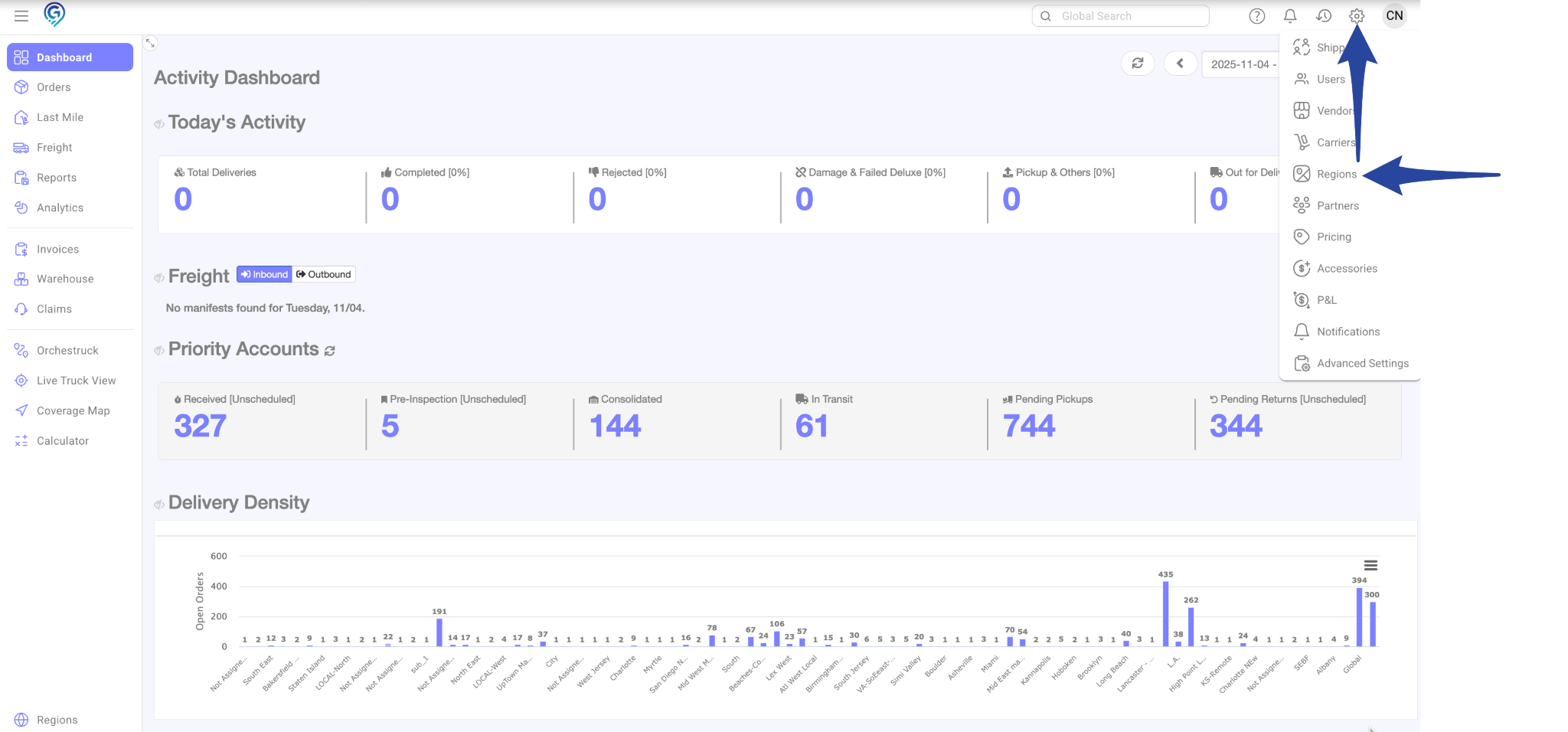The image size is (1568, 732).
Task: Open the chart hamburger export menu
Action: click(x=1370, y=565)
